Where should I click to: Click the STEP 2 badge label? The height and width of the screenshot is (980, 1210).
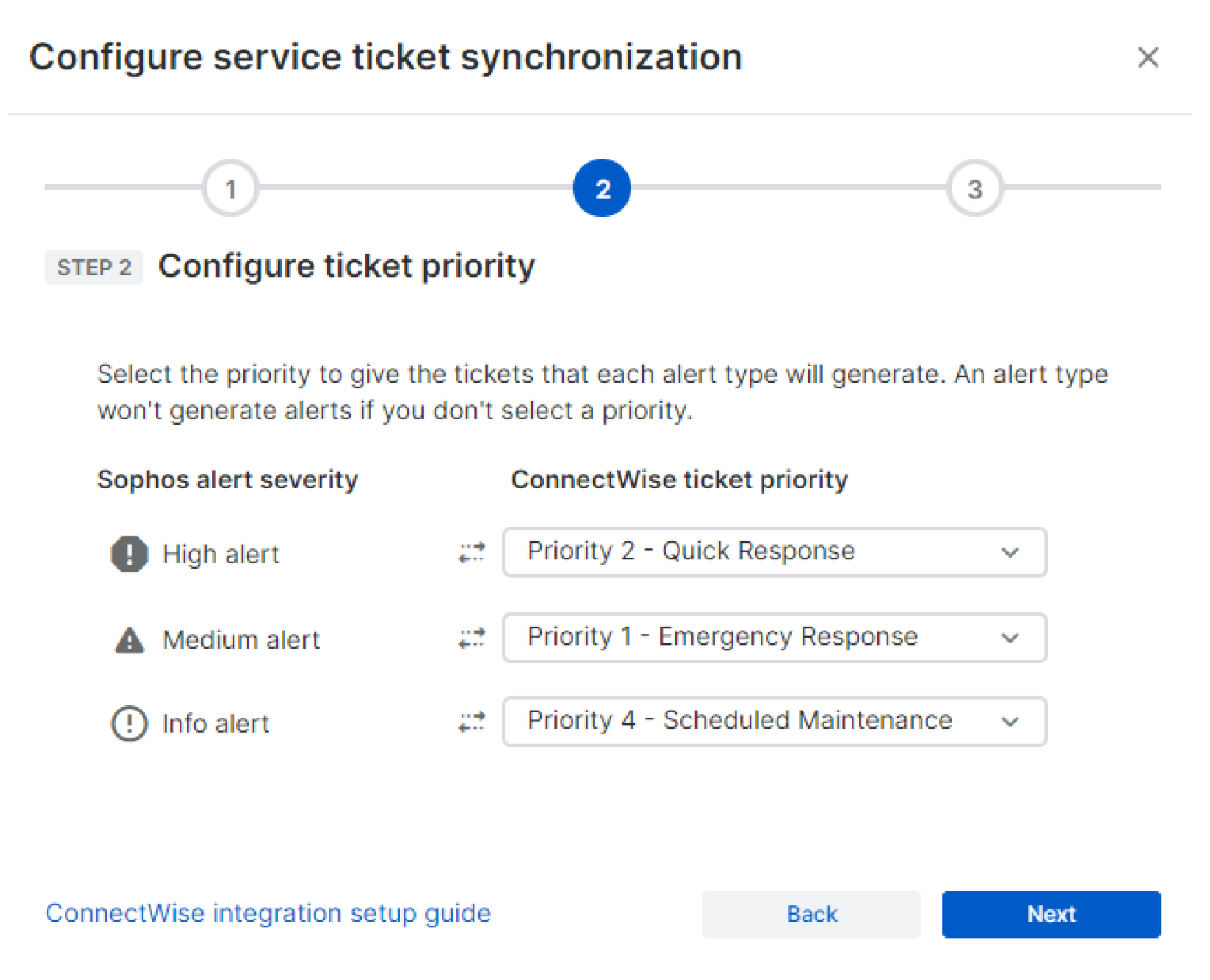pos(93,268)
